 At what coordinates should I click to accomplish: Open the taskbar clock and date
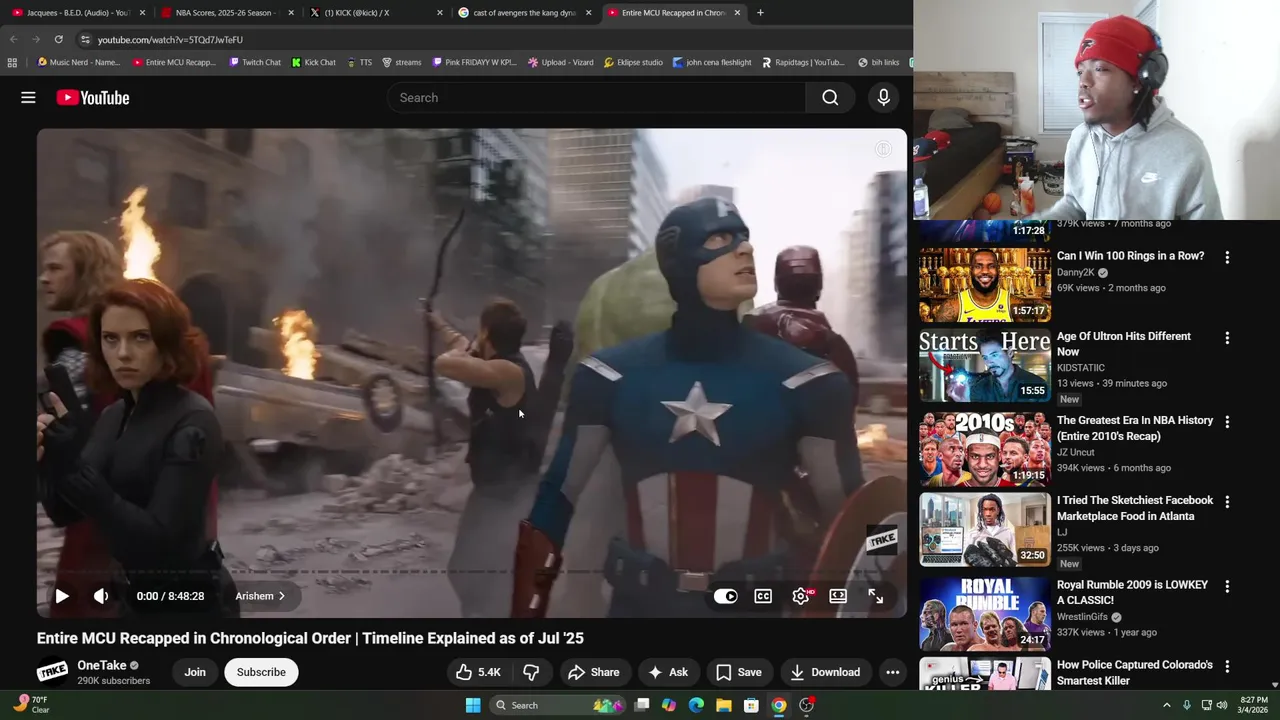(x=1253, y=705)
